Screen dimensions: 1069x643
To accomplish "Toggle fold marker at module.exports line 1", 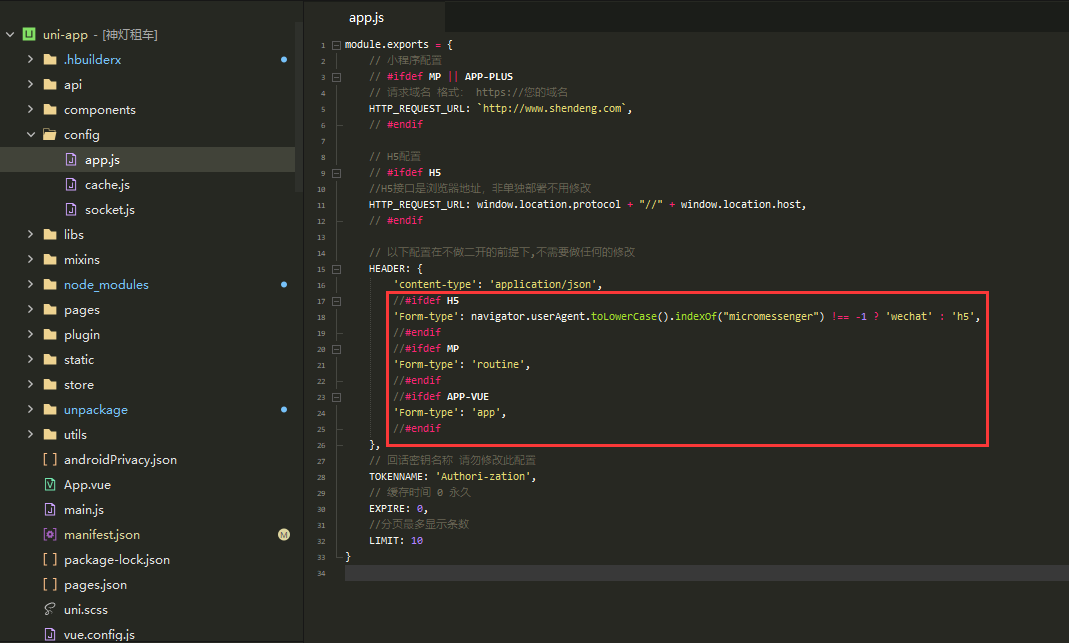I will point(336,45).
